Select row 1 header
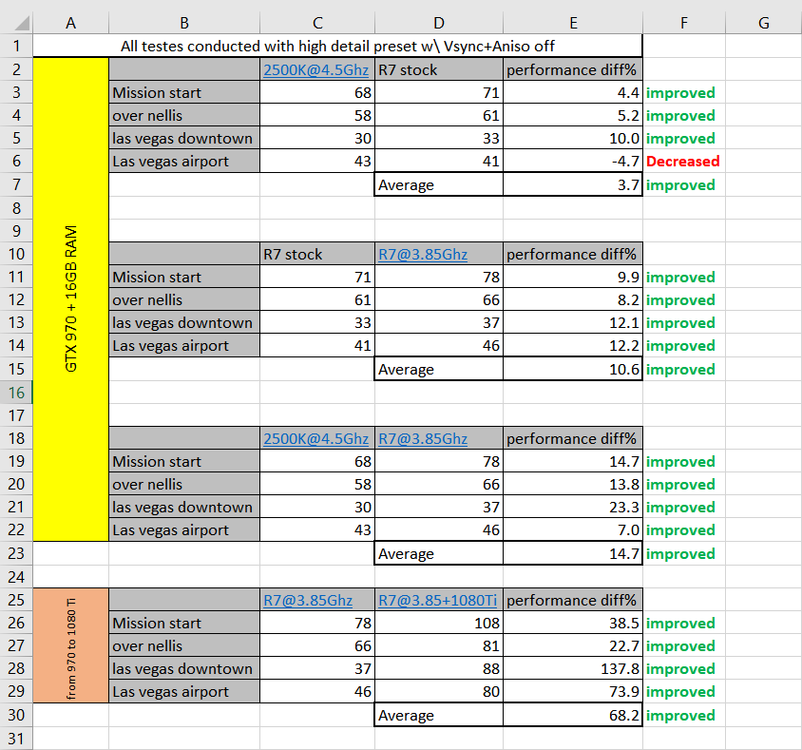The width and height of the screenshot is (802, 750). pyautogui.click(x=18, y=46)
